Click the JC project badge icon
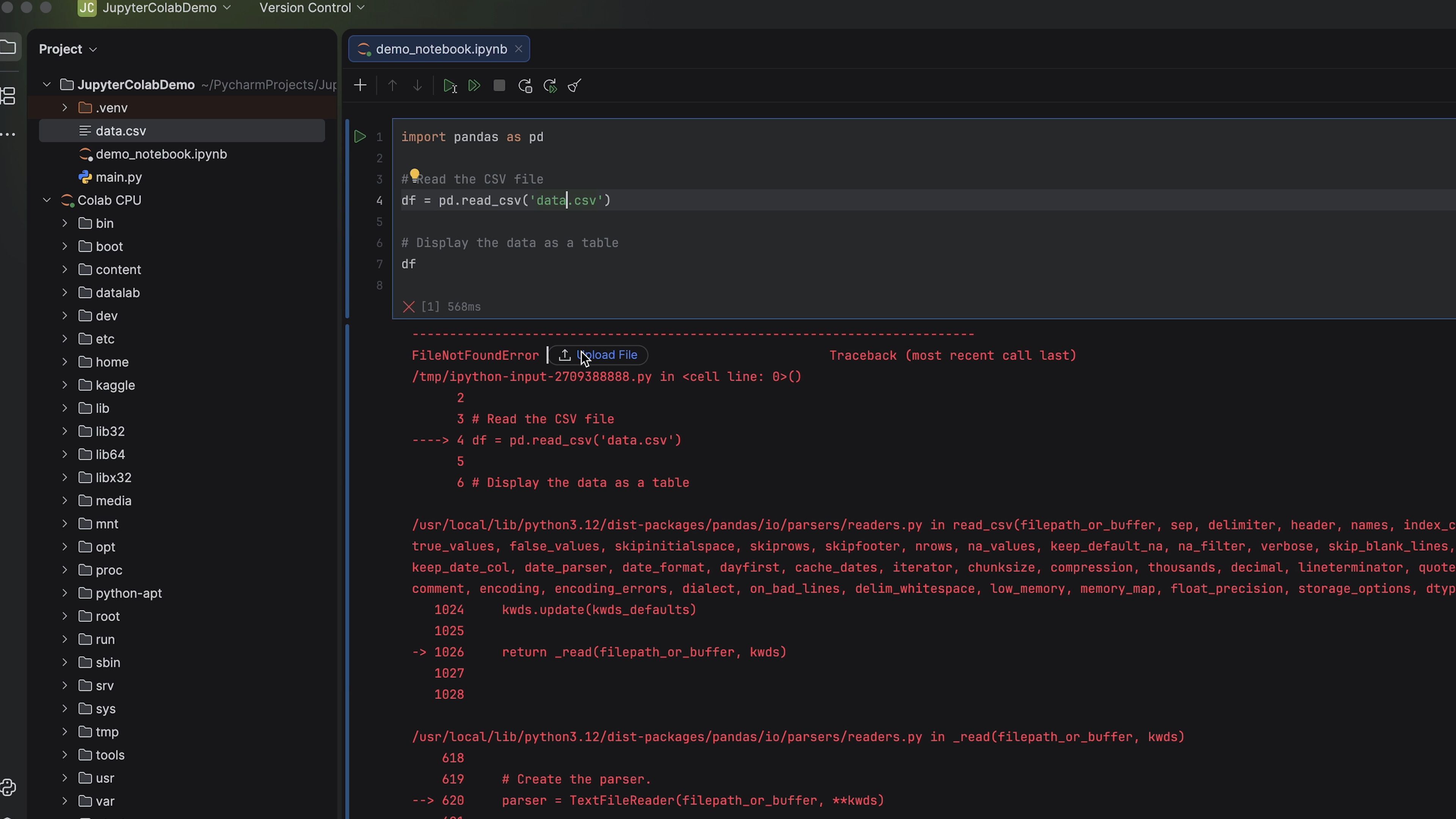Viewport: 1456px width, 819px height. pyautogui.click(x=87, y=8)
